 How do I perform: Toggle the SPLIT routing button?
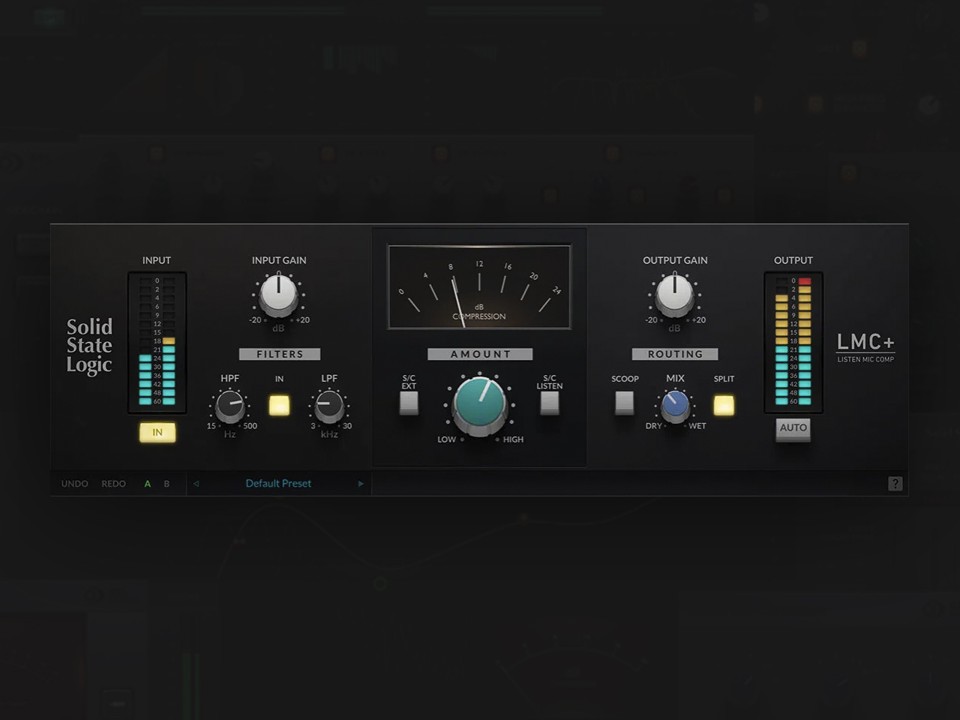click(x=724, y=405)
